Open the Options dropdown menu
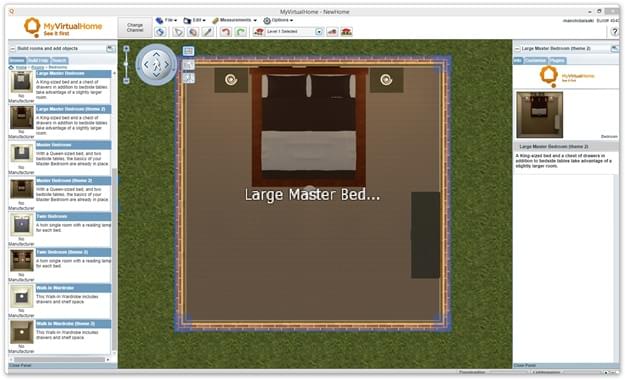 278,20
